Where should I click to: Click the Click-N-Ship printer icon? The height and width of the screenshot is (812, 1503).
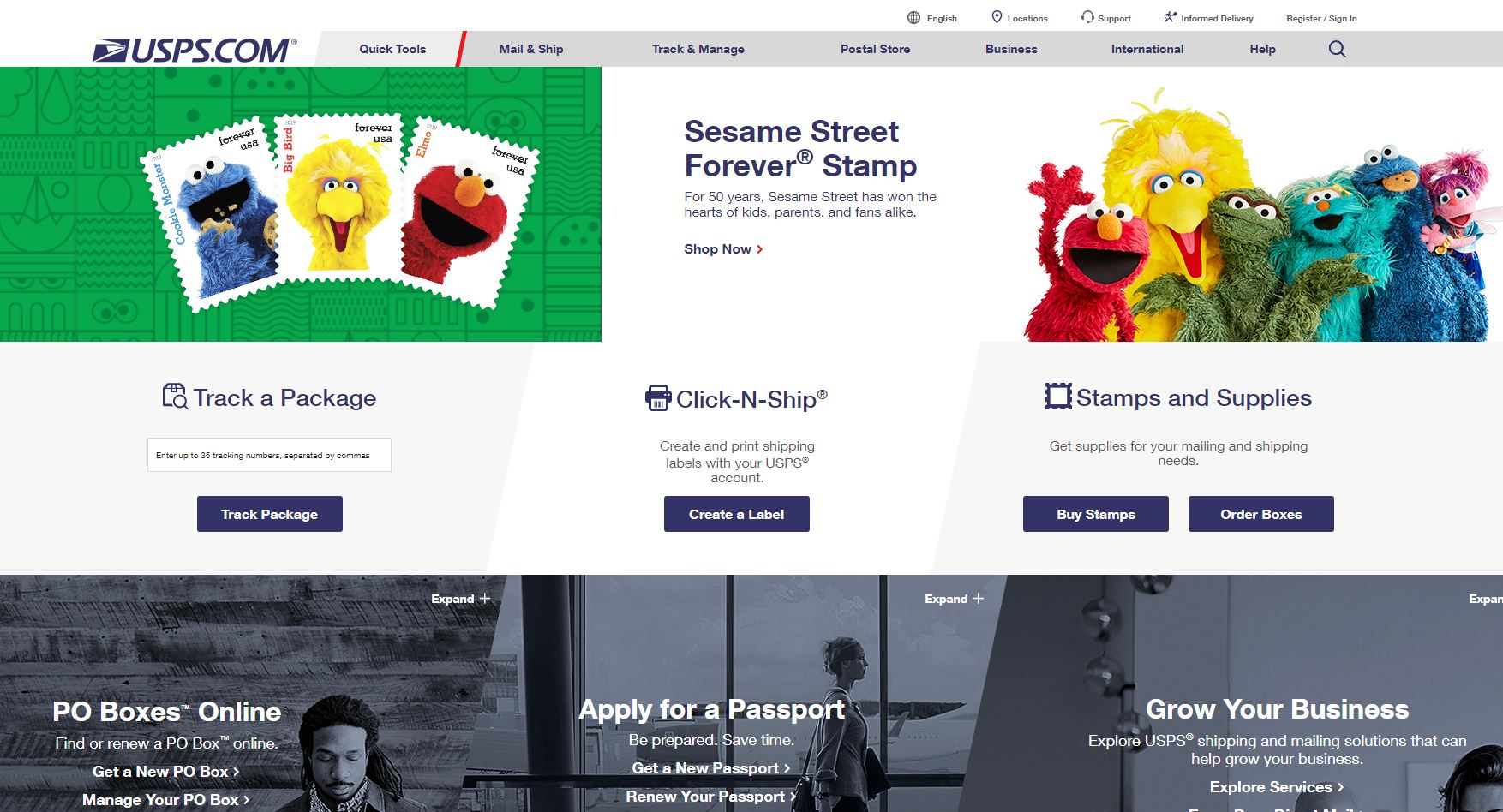[x=657, y=398]
